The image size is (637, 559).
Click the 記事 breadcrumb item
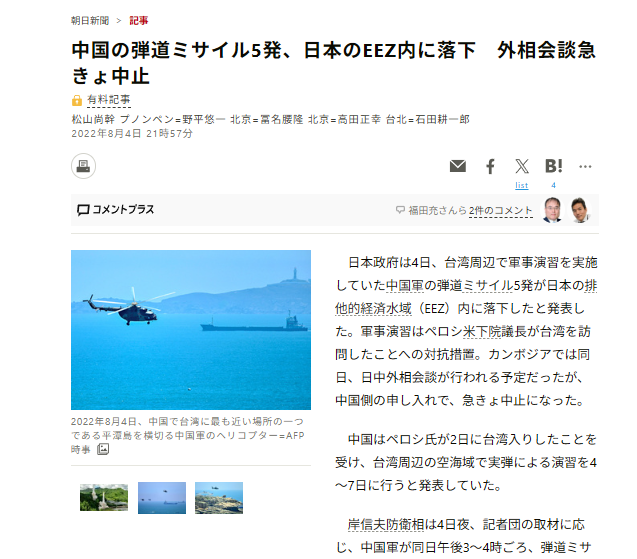pyautogui.click(x=139, y=20)
